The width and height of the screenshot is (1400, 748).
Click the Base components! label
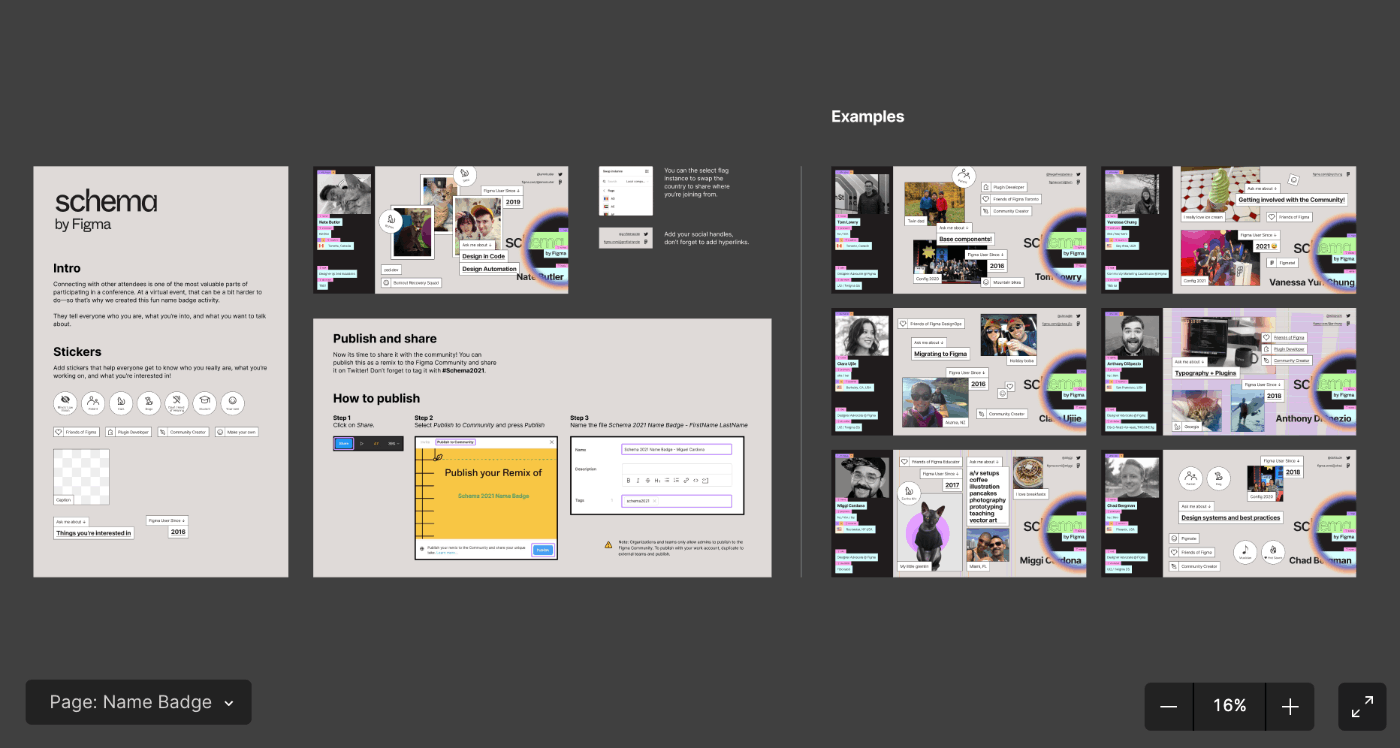[965, 239]
